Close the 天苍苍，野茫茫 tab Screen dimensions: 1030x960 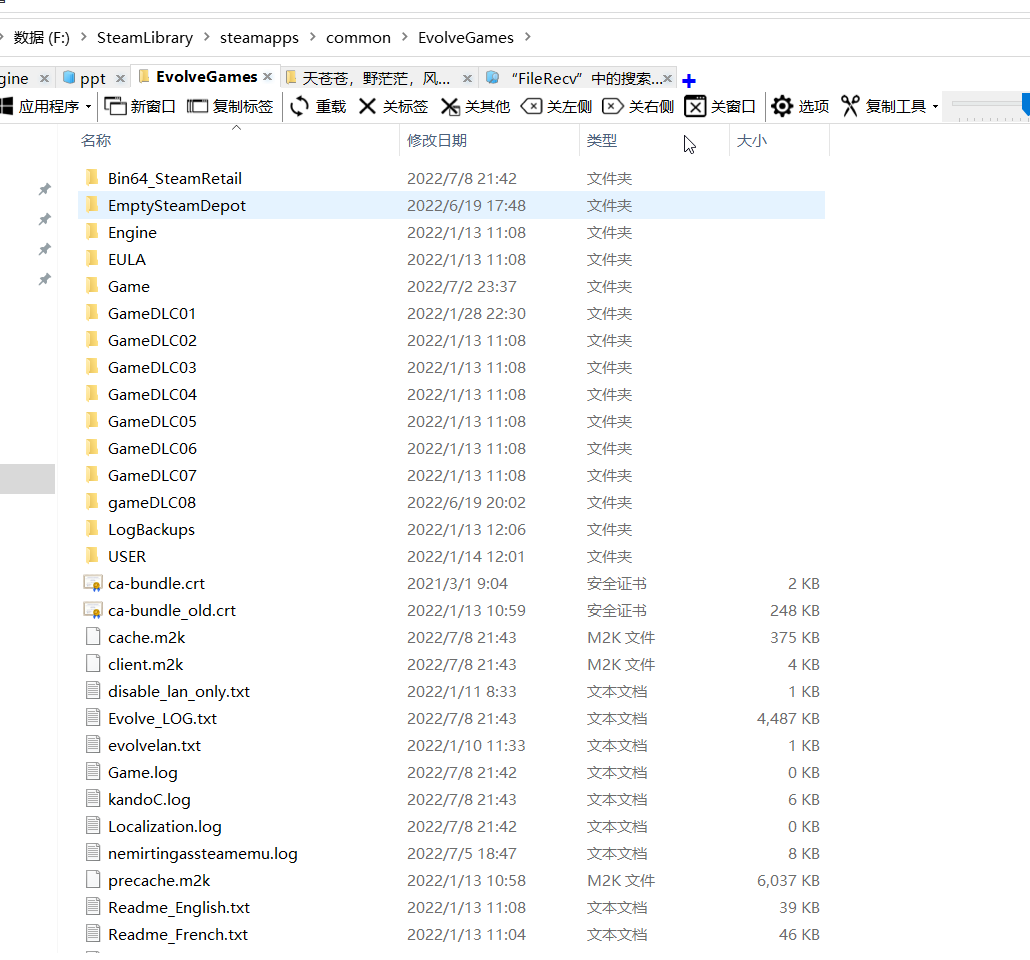(x=467, y=79)
